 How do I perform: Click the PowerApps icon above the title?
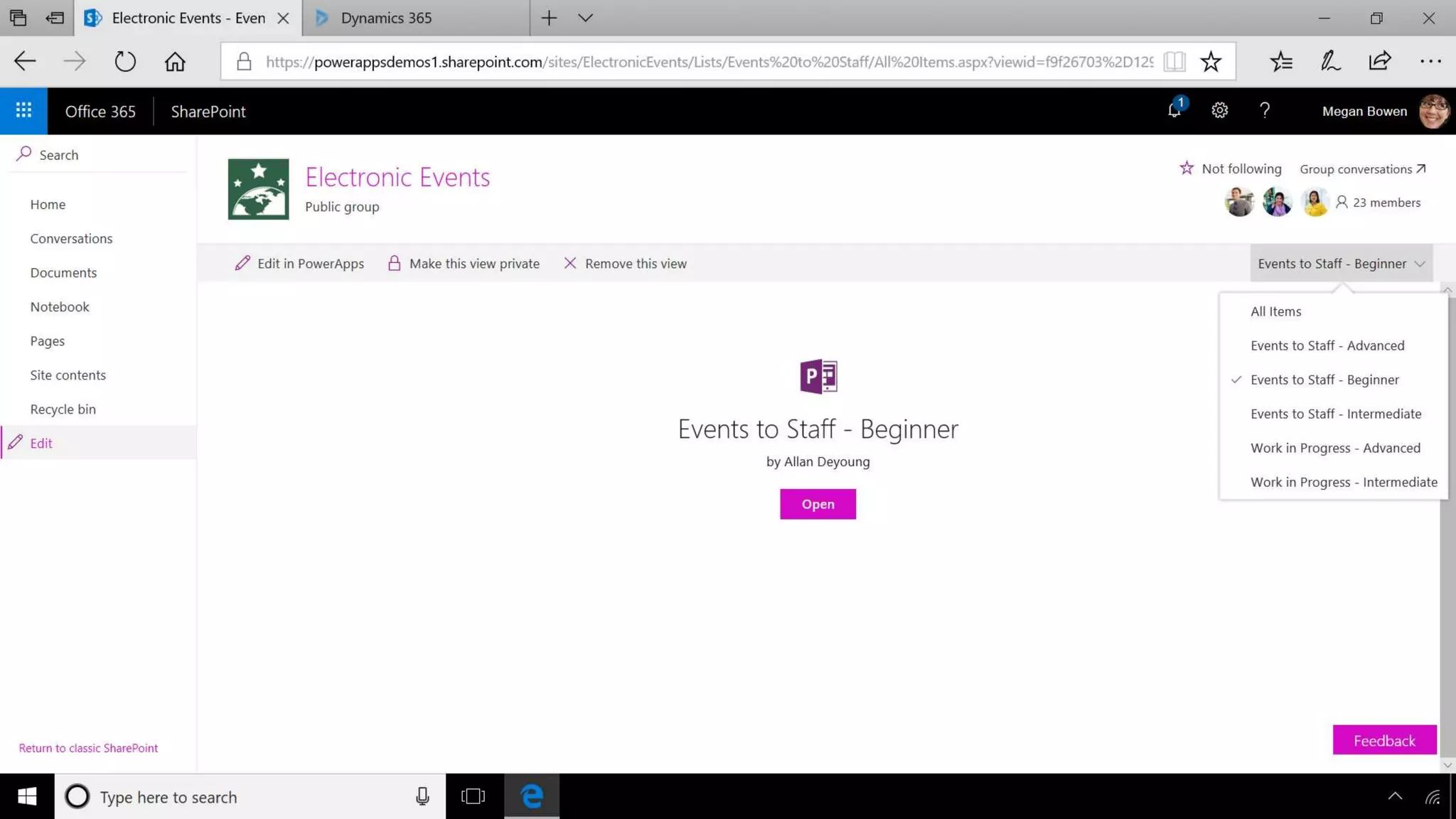coord(818,376)
